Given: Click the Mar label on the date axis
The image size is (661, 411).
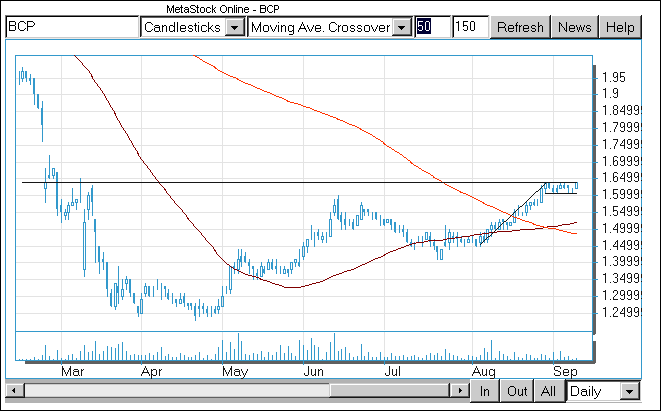Looking at the screenshot, I should tap(73, 371).
